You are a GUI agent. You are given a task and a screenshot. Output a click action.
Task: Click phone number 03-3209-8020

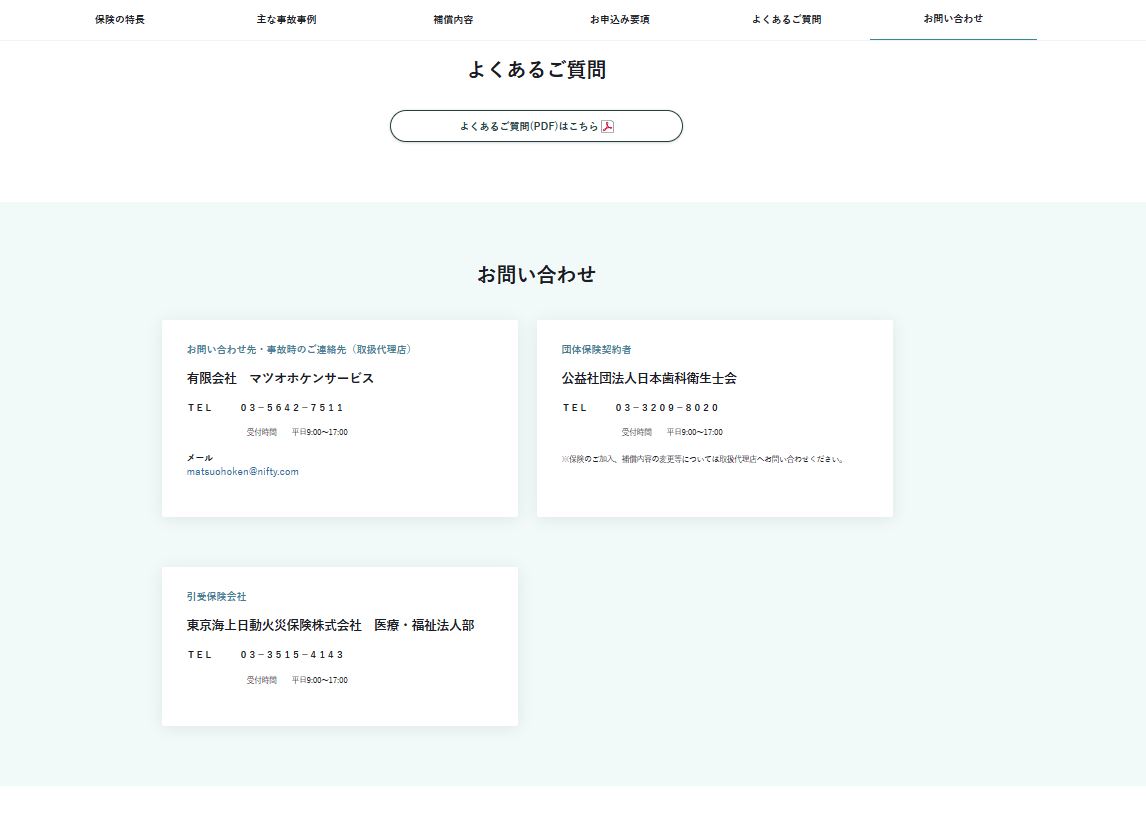click(667, 408)
